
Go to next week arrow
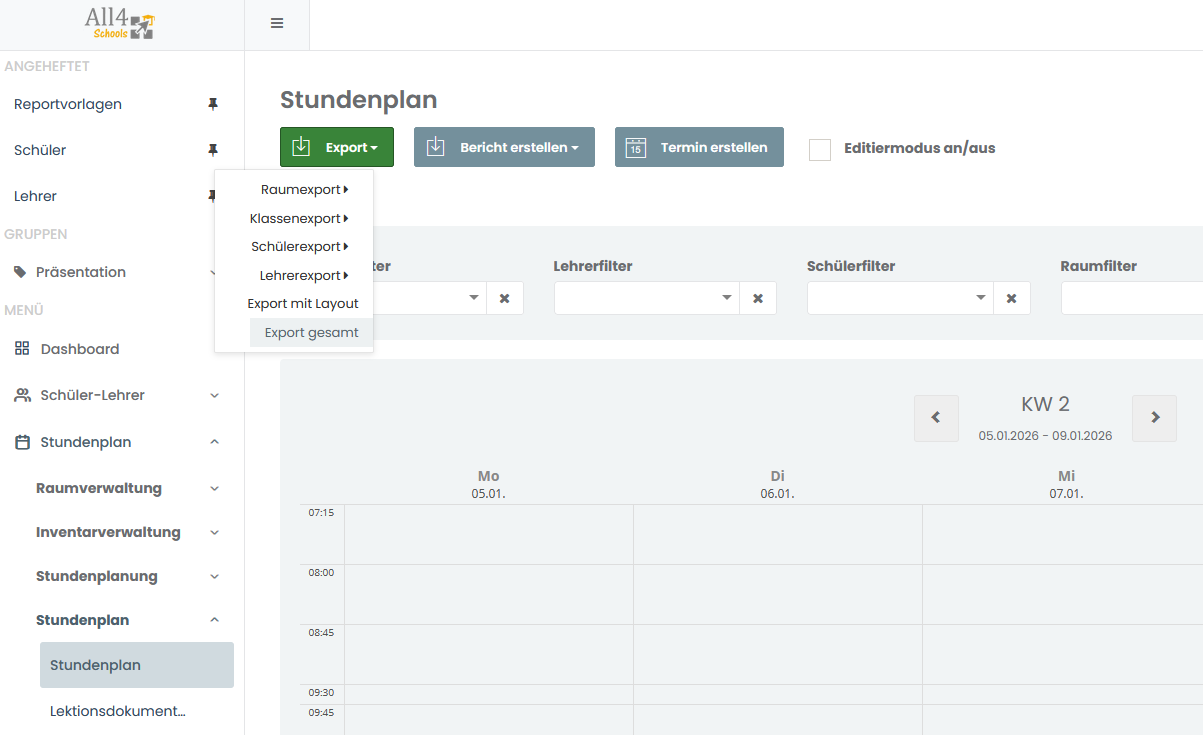1155,418
